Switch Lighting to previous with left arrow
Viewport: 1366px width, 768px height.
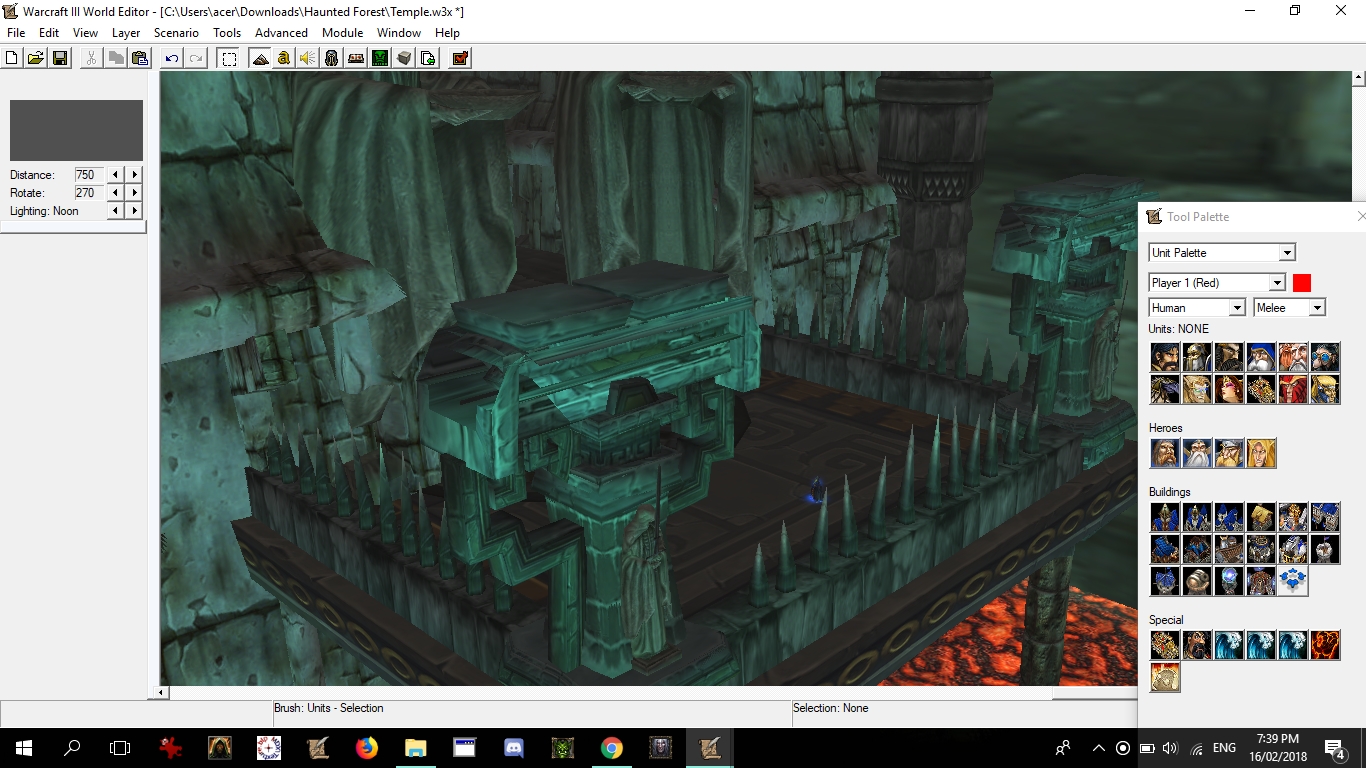pos(116,211)
